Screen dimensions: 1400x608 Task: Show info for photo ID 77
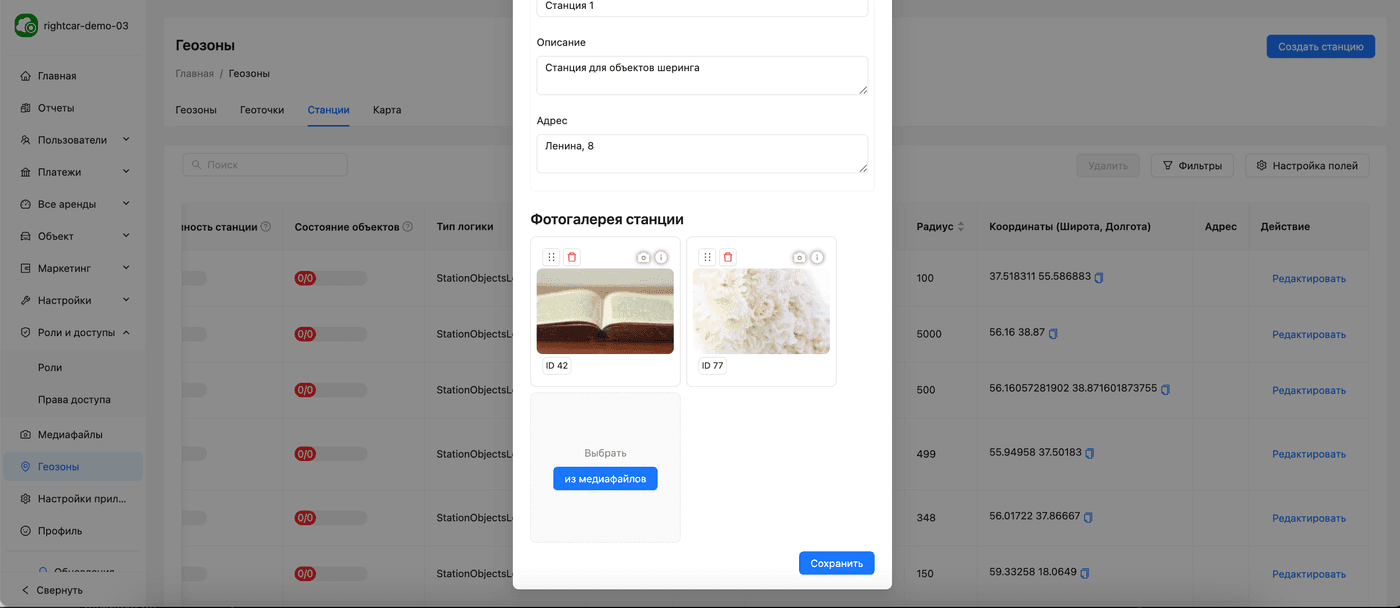(817, 257)
